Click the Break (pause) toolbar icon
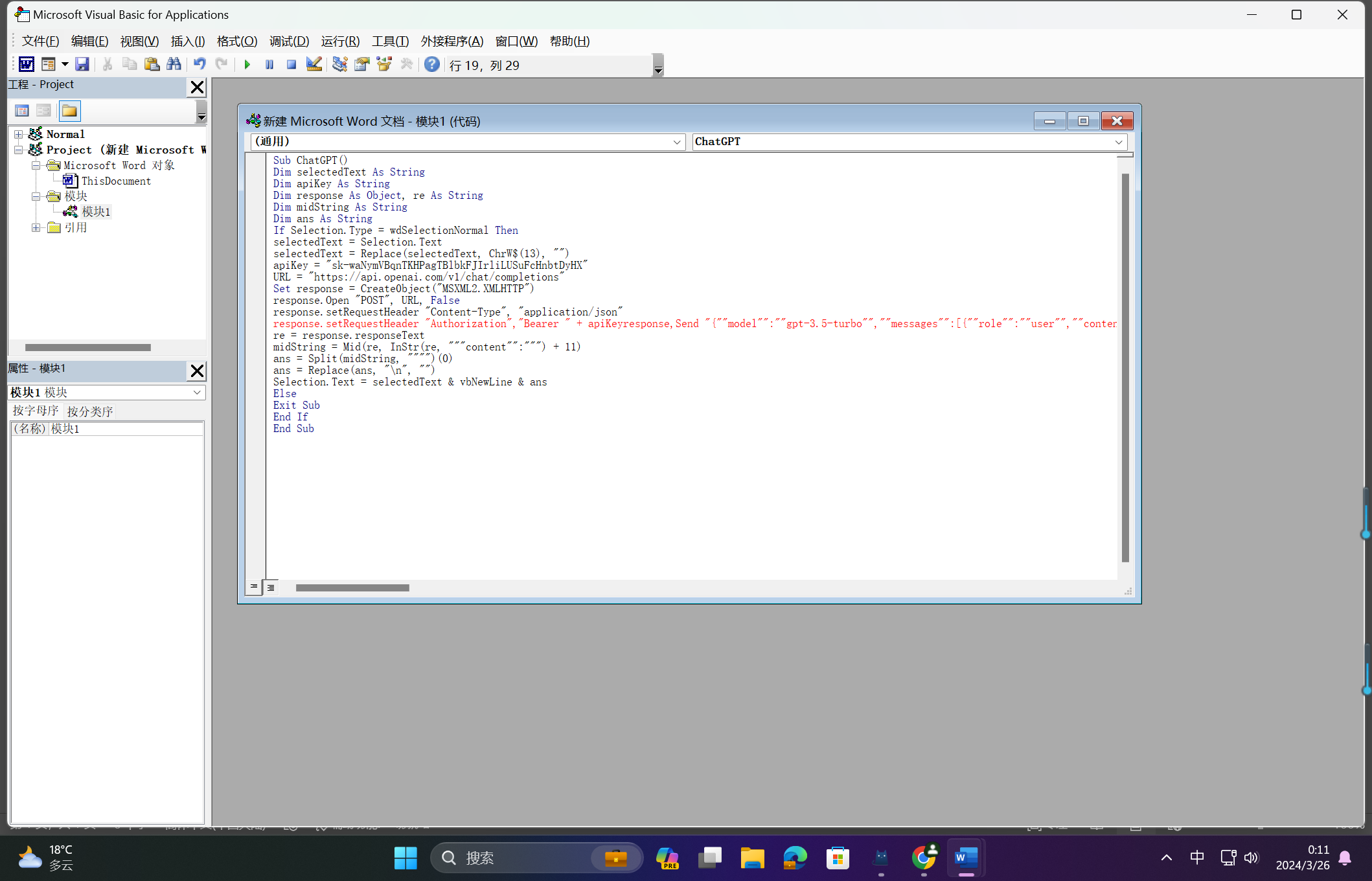 269,65
